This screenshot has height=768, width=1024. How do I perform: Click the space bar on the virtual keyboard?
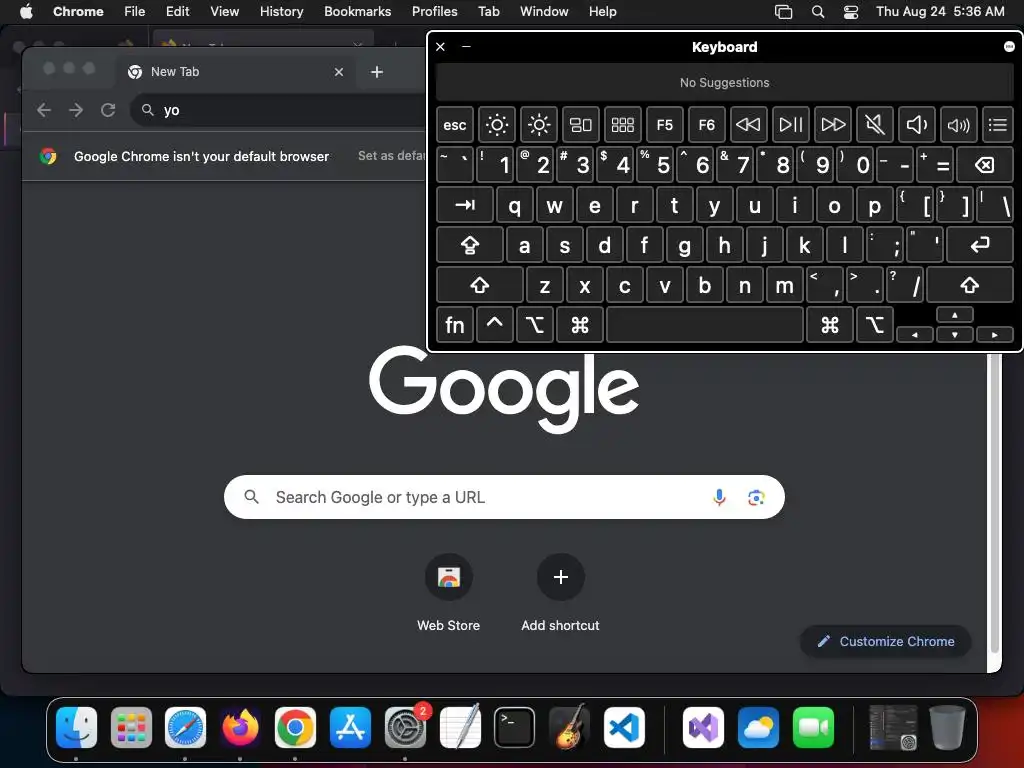(705, 325)
